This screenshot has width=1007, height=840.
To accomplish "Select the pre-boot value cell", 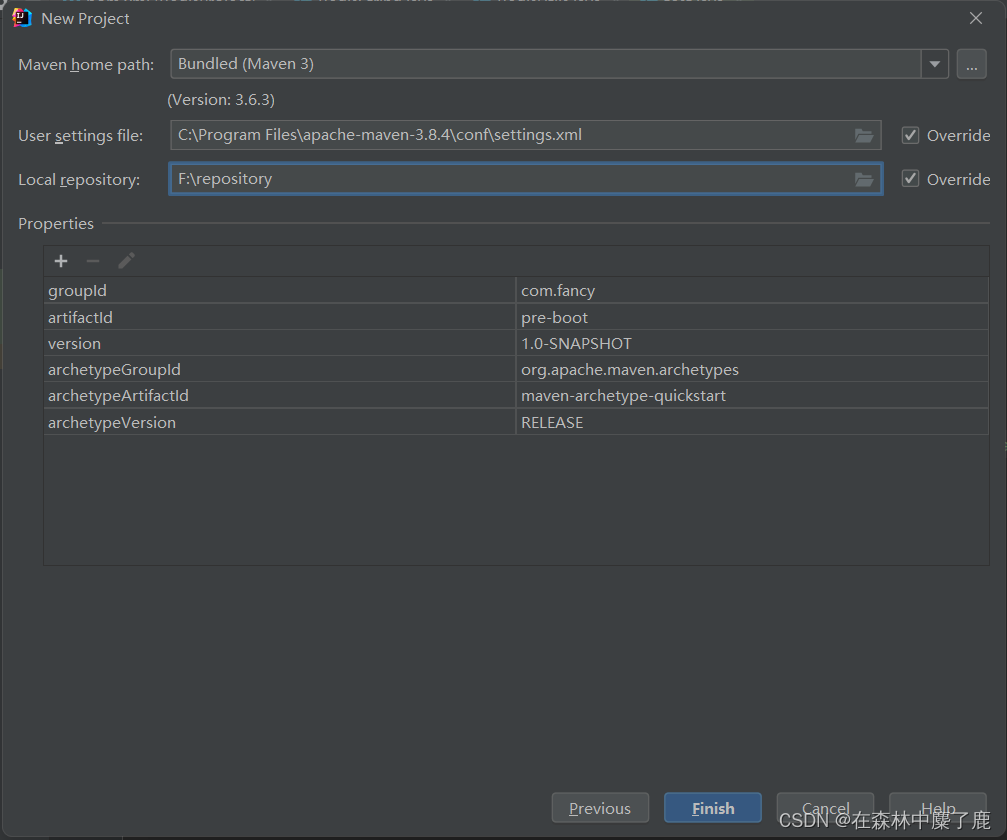I will (x=752, y=317).
